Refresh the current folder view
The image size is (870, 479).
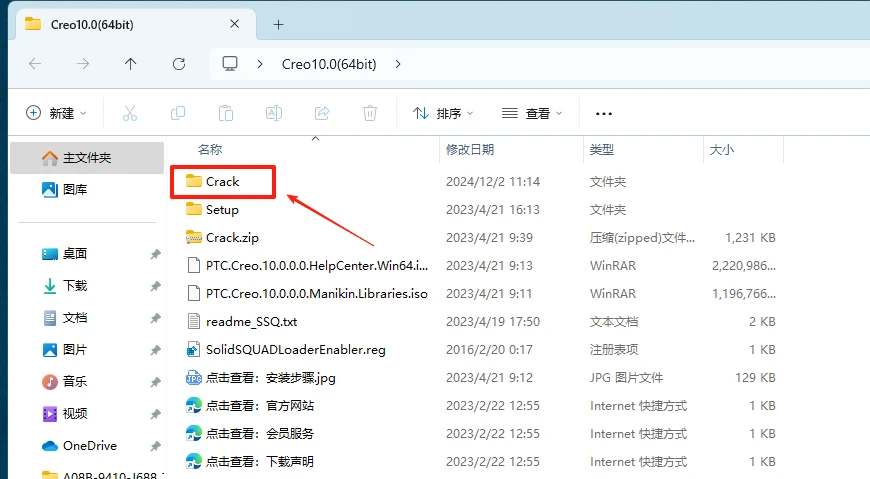coord(179,64)
